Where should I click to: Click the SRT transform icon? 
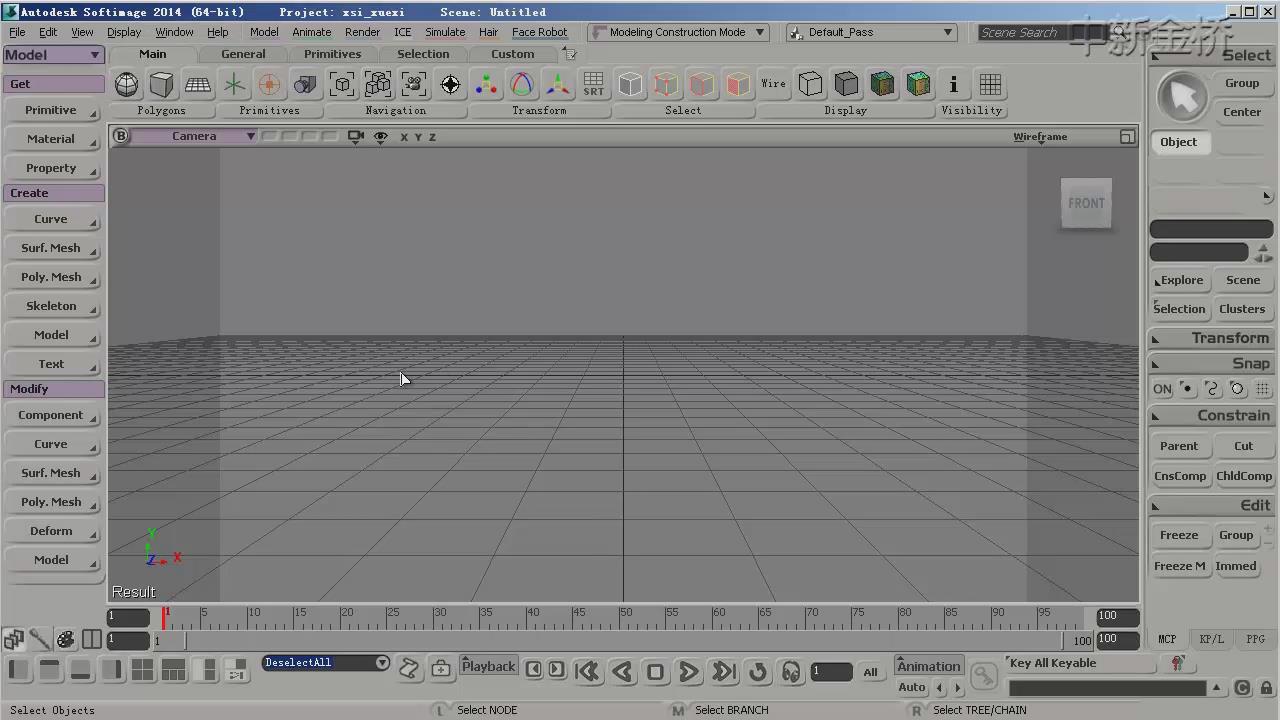[594, 84]
